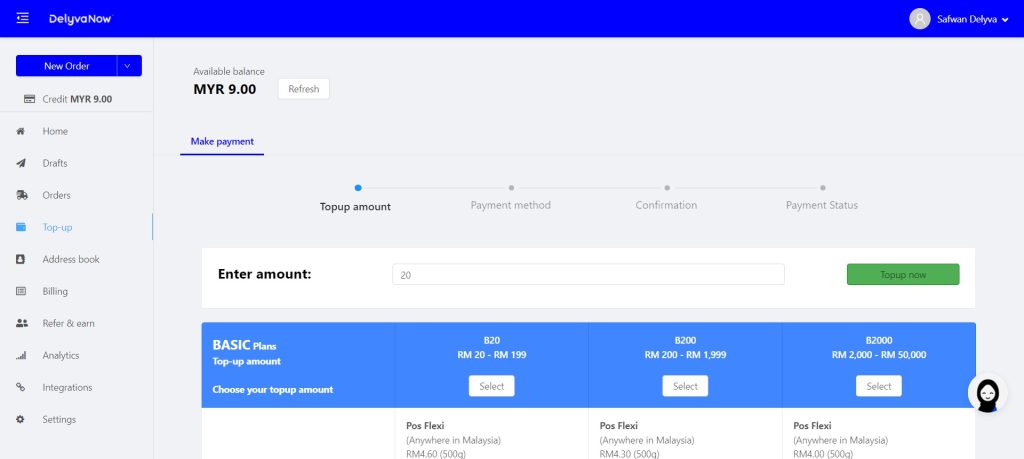Viewport: 1024px width, 459px height.
Task: Select the B2000 plan
Action: (x=879, y=386)
